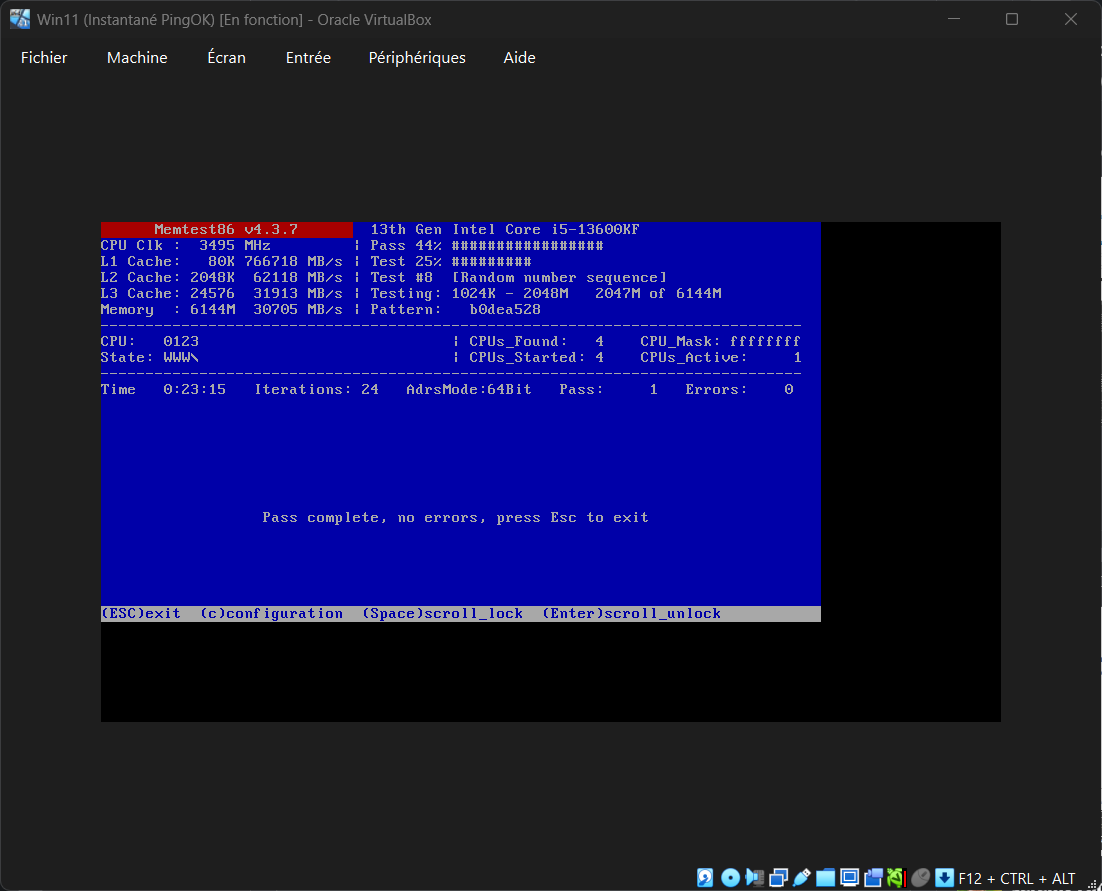Click the mouse integration status icon
Viewport: 1102px width, 891px height.
pos(920,878)
